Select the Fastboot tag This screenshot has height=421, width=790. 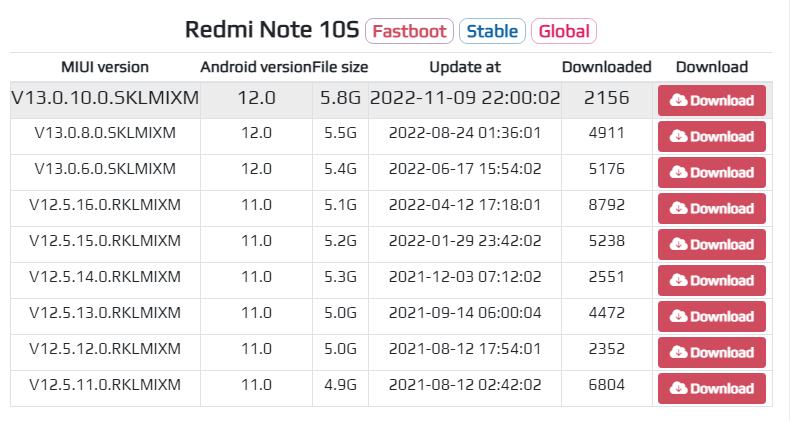coord(409,31)
